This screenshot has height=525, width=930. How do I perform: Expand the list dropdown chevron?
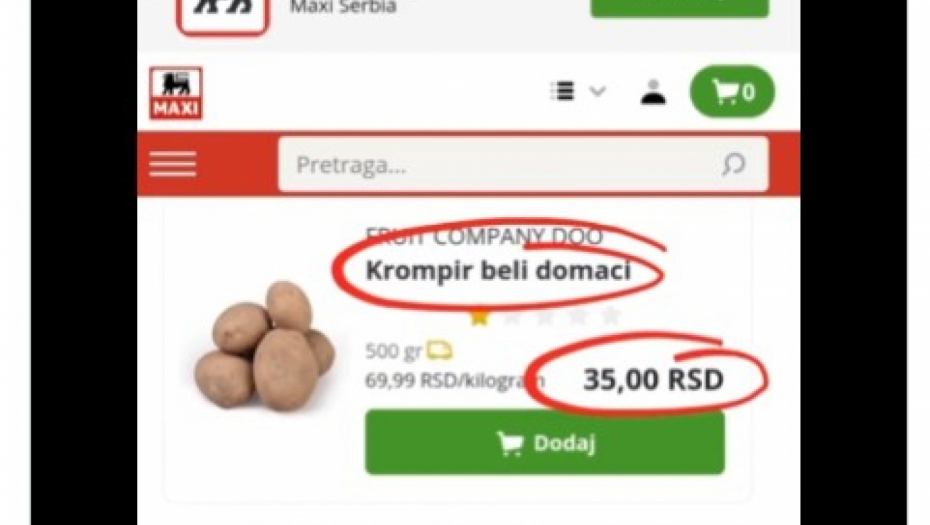597,91
